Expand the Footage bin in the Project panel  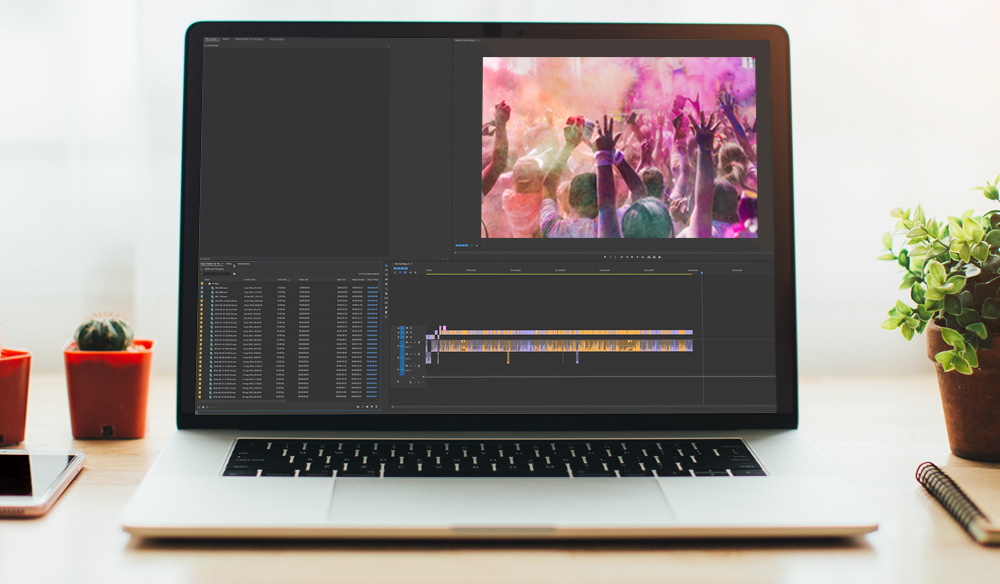tap(207, 284)
